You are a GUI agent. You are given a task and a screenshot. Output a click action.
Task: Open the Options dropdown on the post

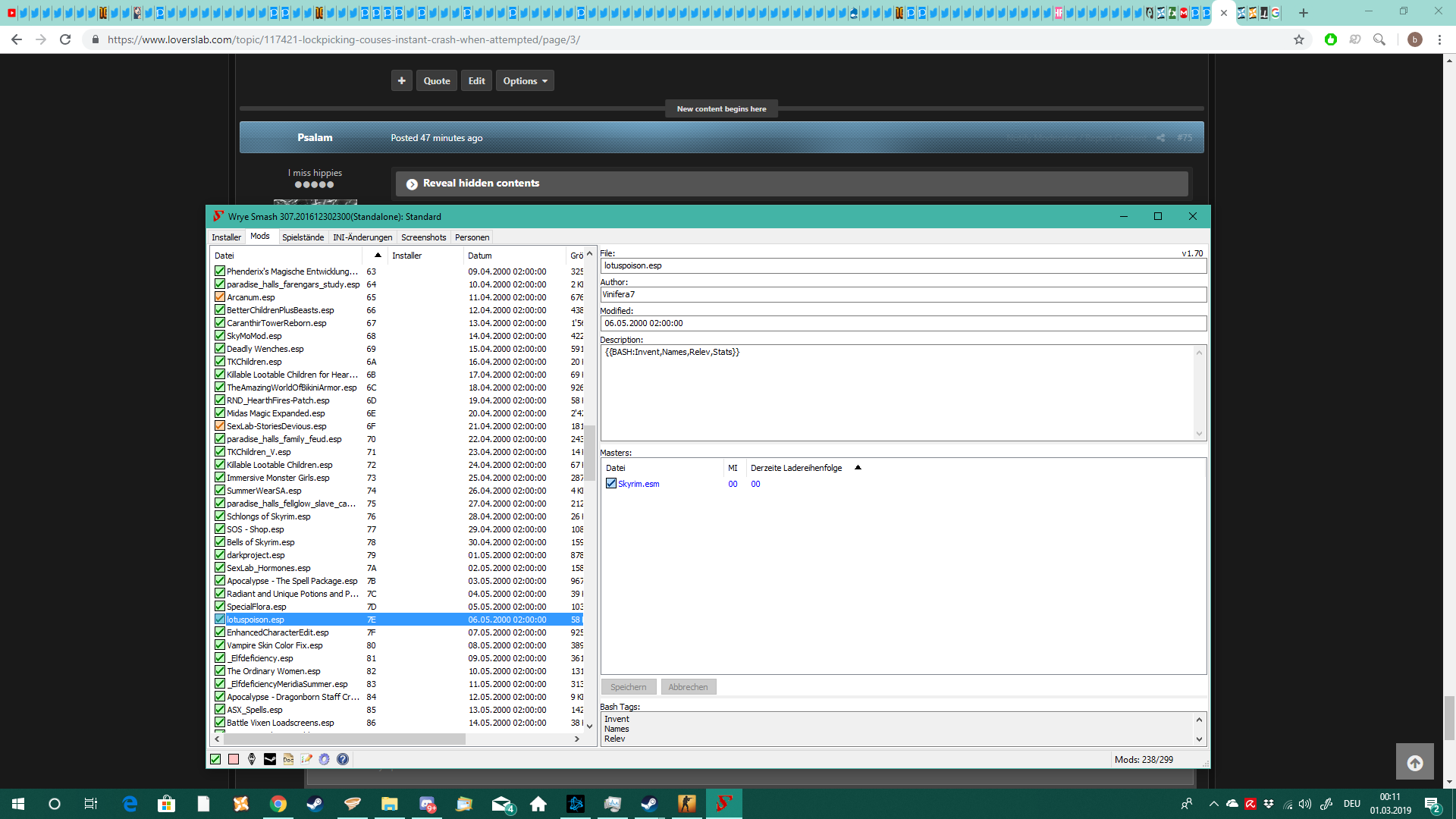(525, 80)
